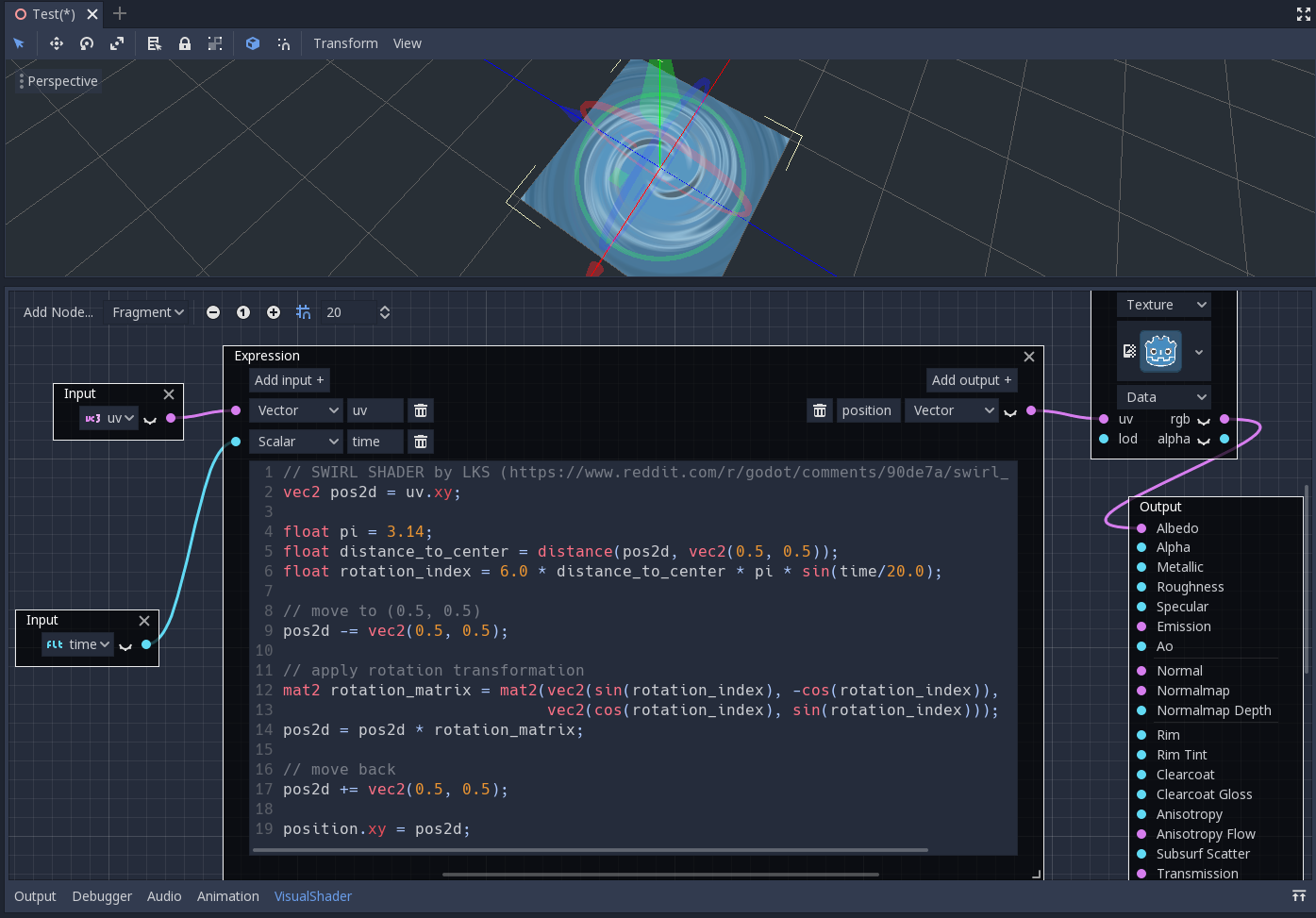The width and height of the screenshot is (1316, 918).
Task: Click the Add input + button
Action: tap(289, 380)
